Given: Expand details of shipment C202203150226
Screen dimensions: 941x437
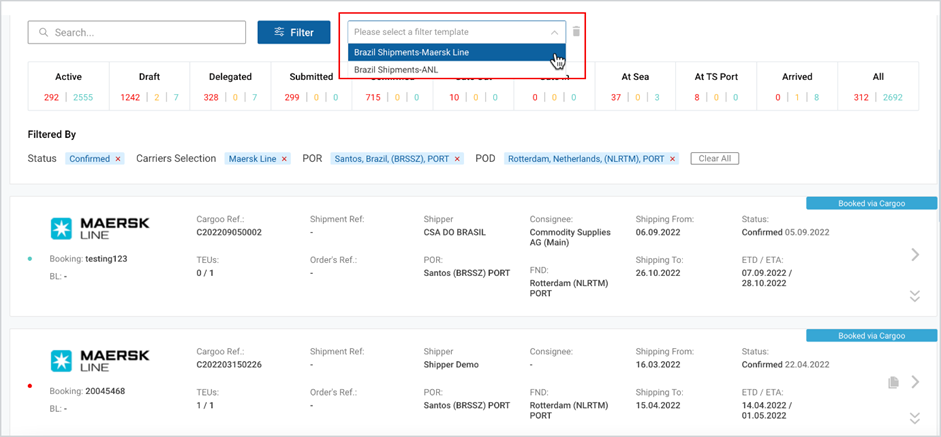Looking at the screenshot, I should coord(915,417).
